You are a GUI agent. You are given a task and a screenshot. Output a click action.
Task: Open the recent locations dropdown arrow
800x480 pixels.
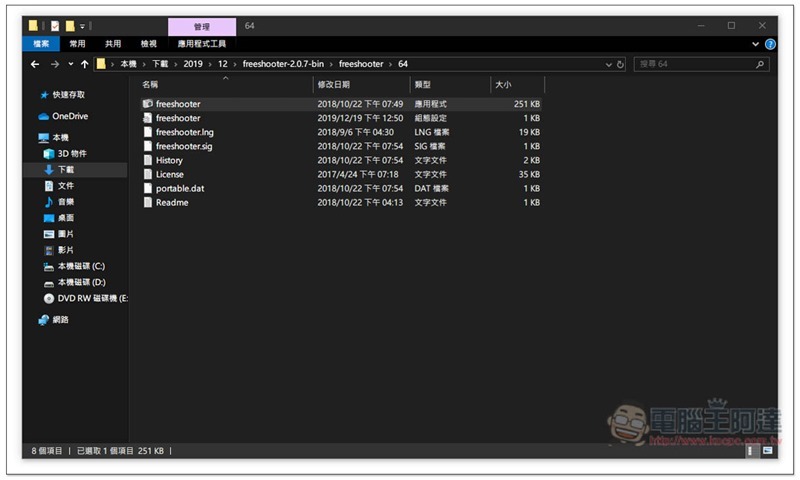pyautogui.click(x=69, y=64)
